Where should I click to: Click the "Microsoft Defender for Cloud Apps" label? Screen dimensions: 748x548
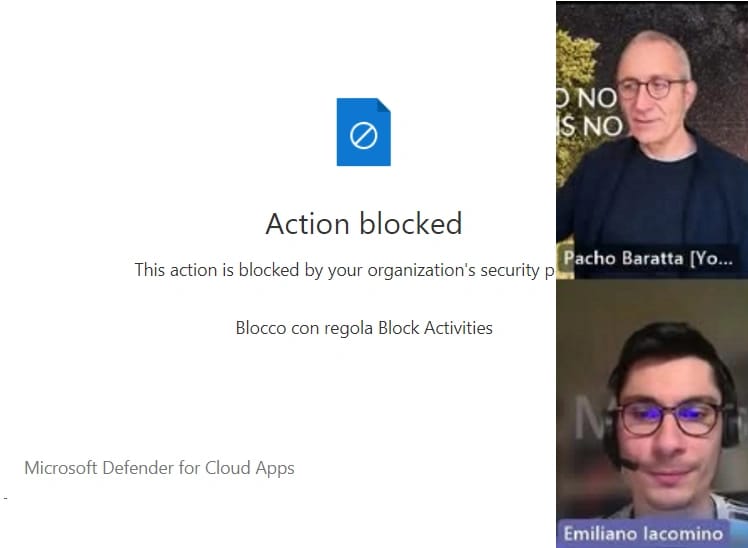point(159,468)
